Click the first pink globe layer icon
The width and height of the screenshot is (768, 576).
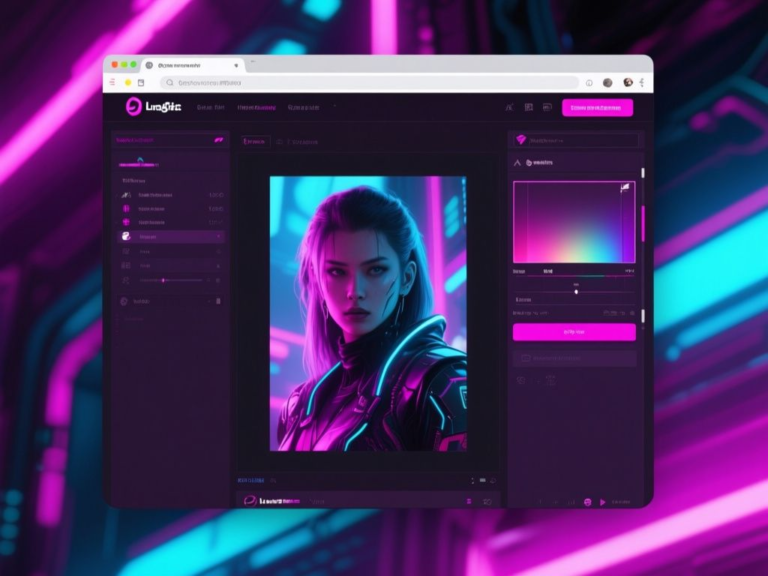[x=126, y=208]
